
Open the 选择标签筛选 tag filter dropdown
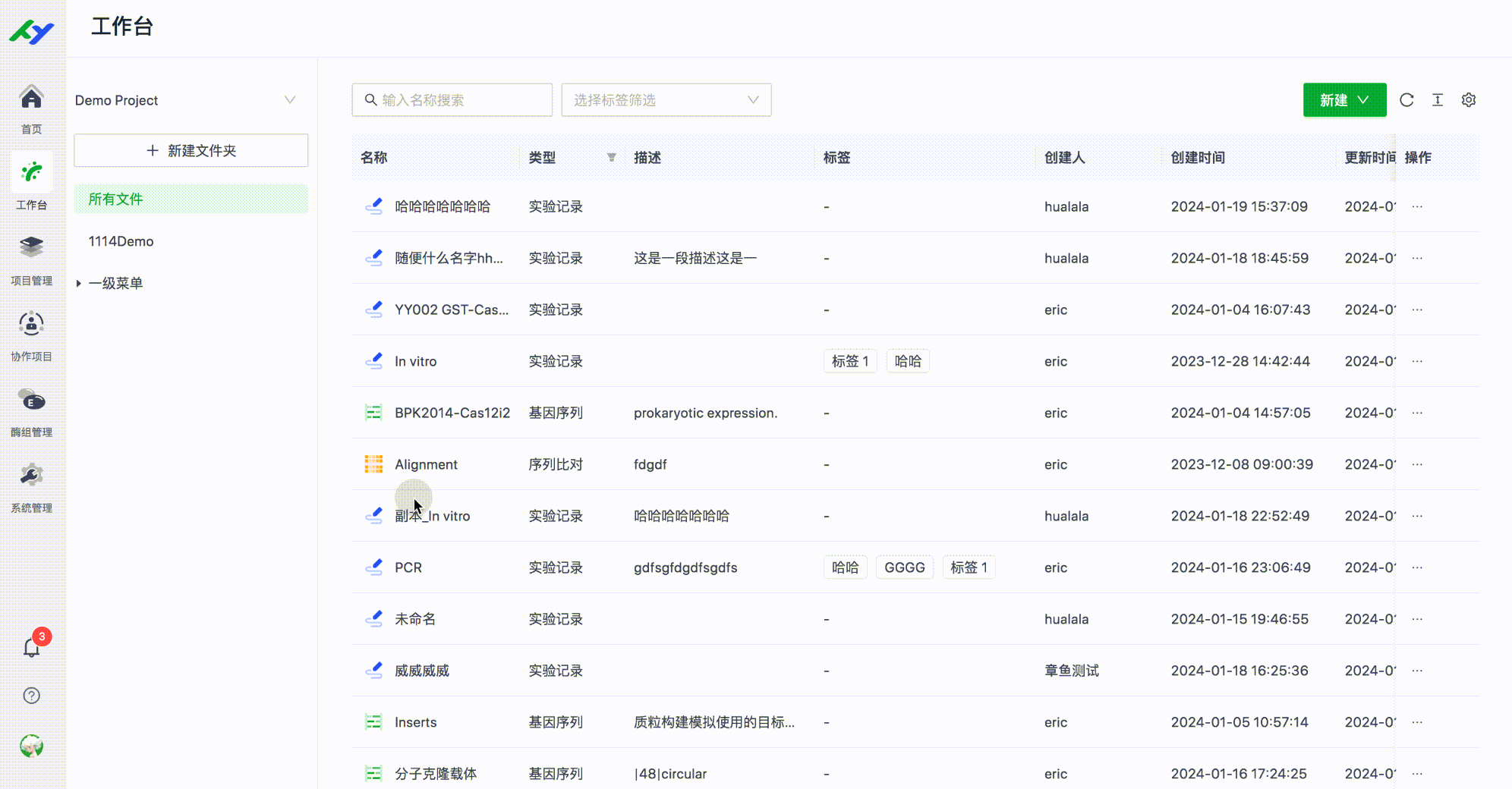coord(666,99)
